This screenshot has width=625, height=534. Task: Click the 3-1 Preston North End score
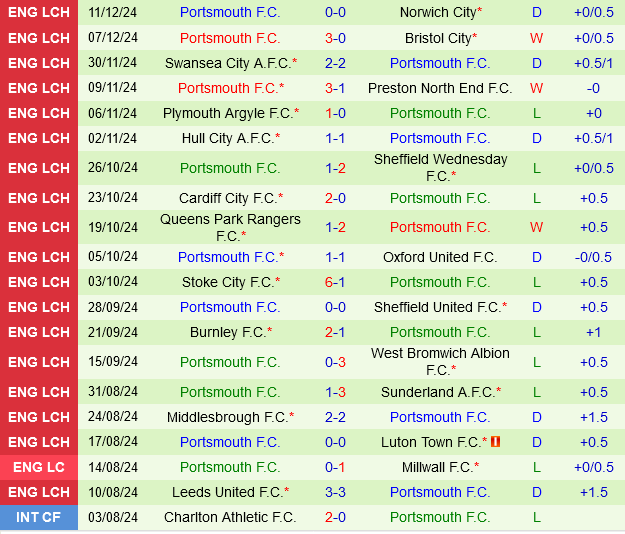click(335, 88)
